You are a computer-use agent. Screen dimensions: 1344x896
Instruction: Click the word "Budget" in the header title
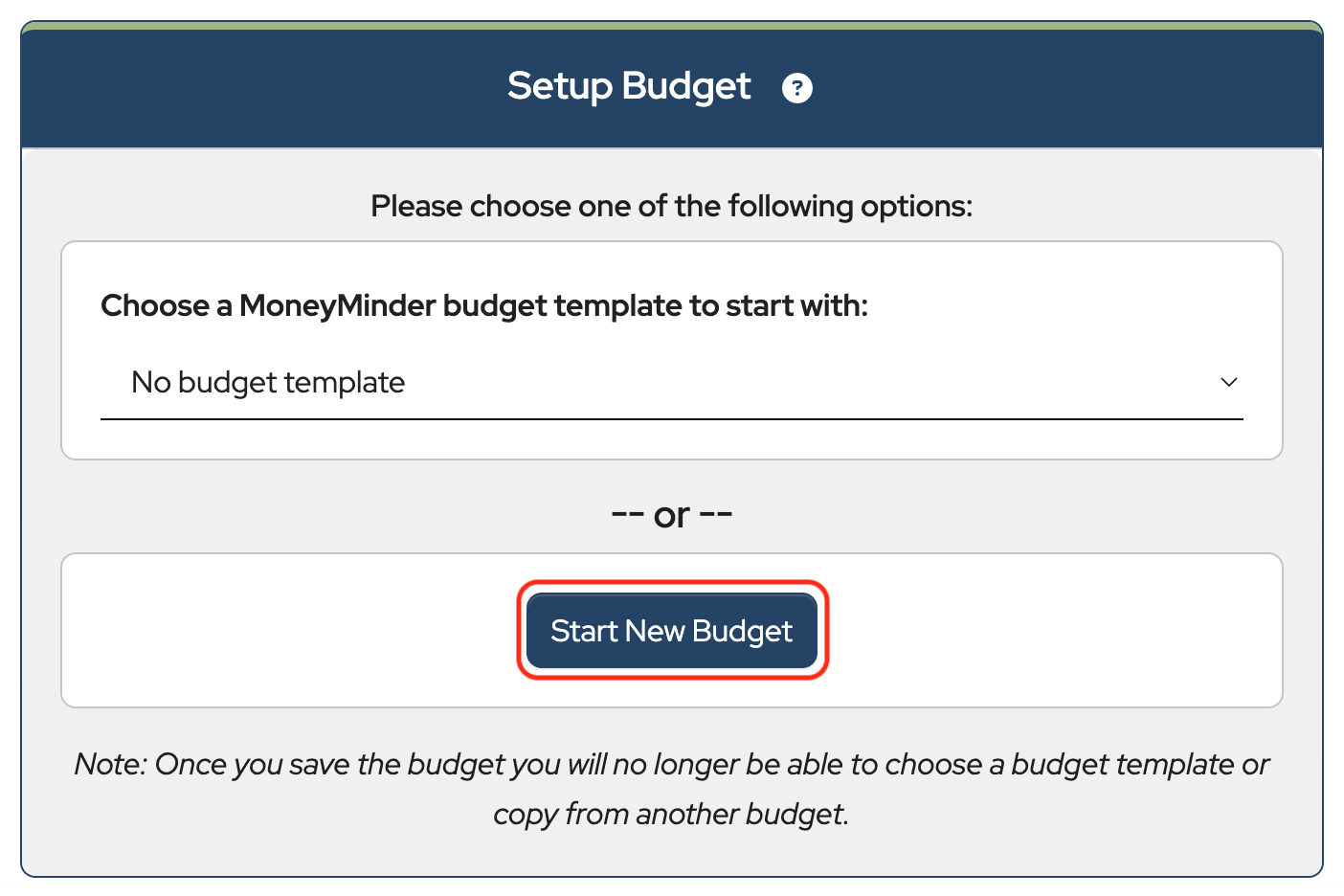686,86
